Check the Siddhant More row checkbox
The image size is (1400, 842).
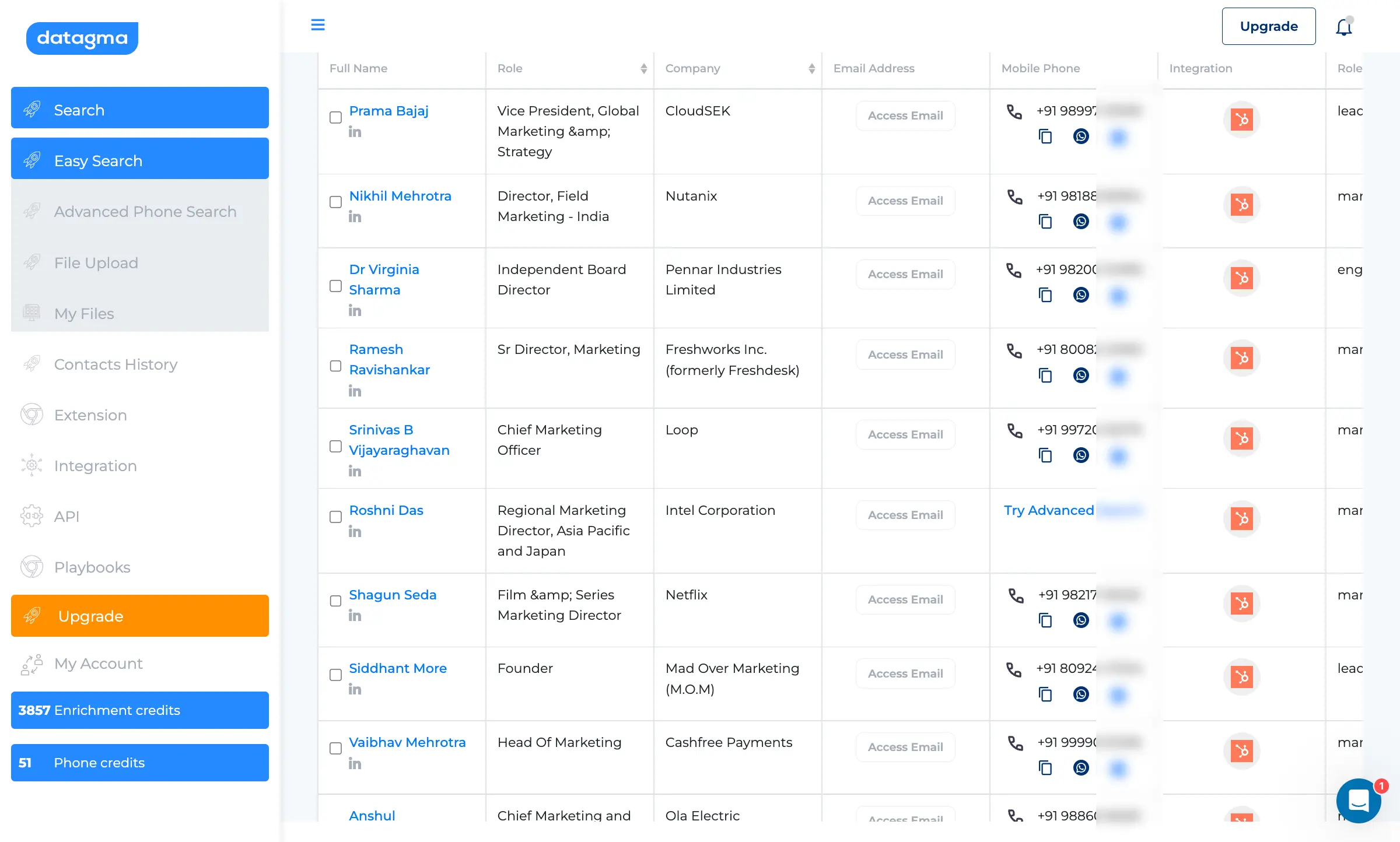[335, 675]
